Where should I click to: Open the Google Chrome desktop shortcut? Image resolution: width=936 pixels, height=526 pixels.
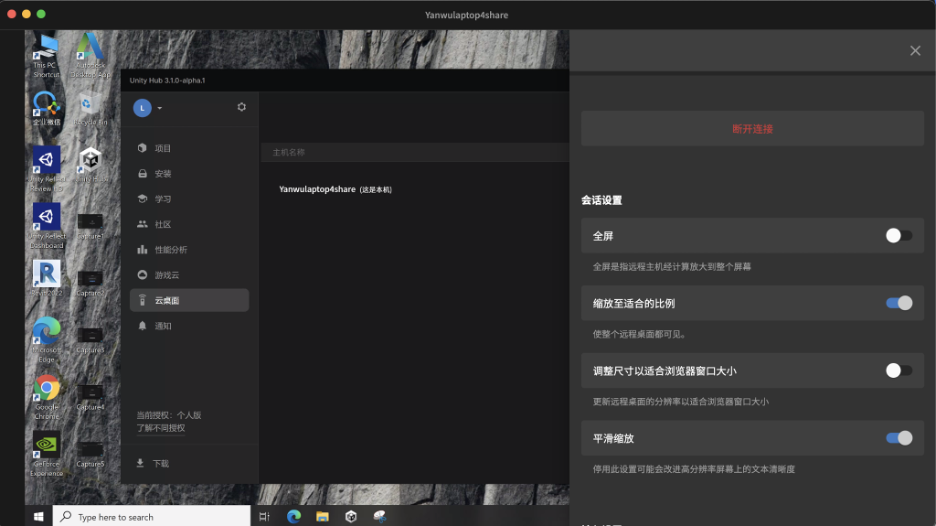(x=46, y=396)
